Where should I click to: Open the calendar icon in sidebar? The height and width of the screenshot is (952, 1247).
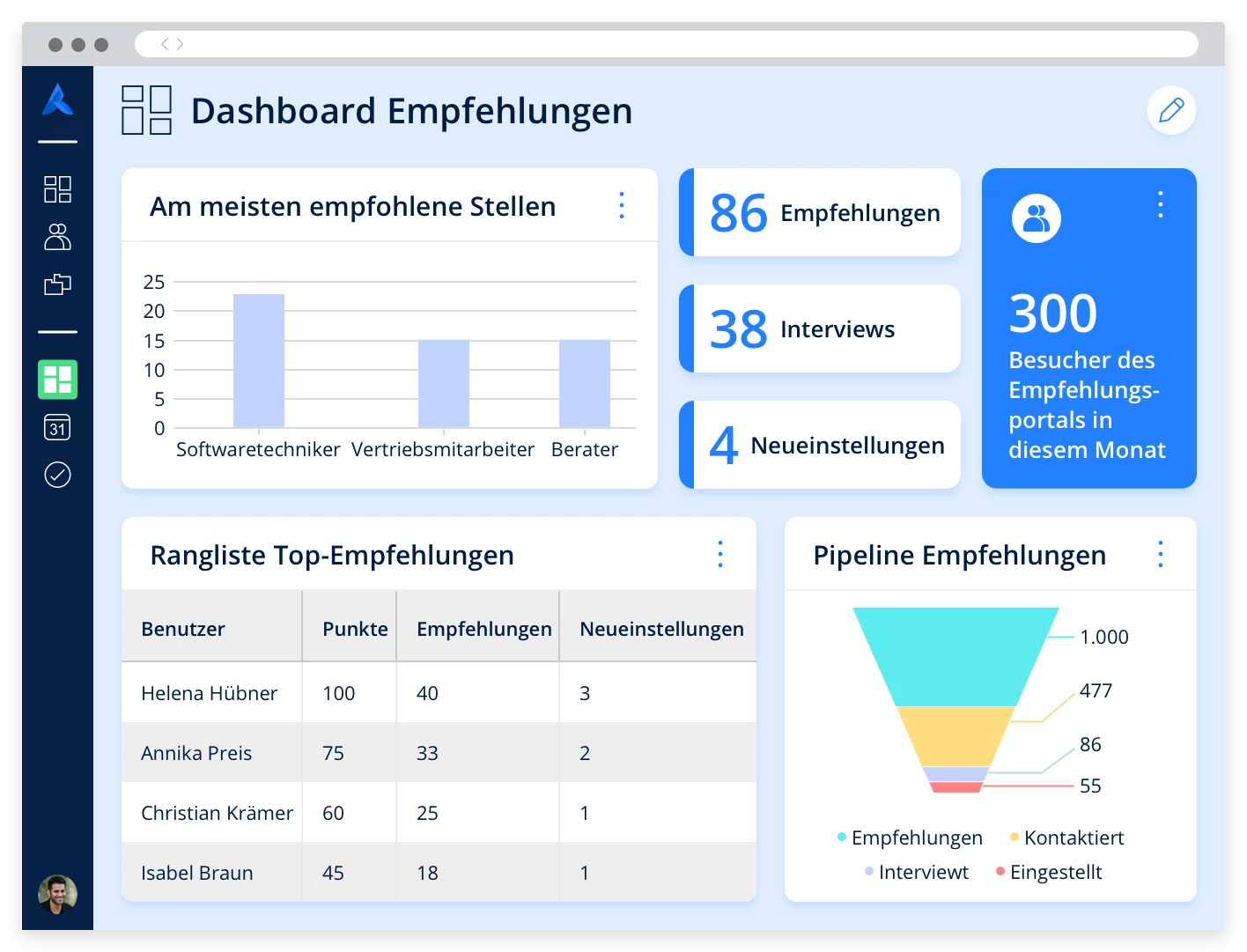57,428
